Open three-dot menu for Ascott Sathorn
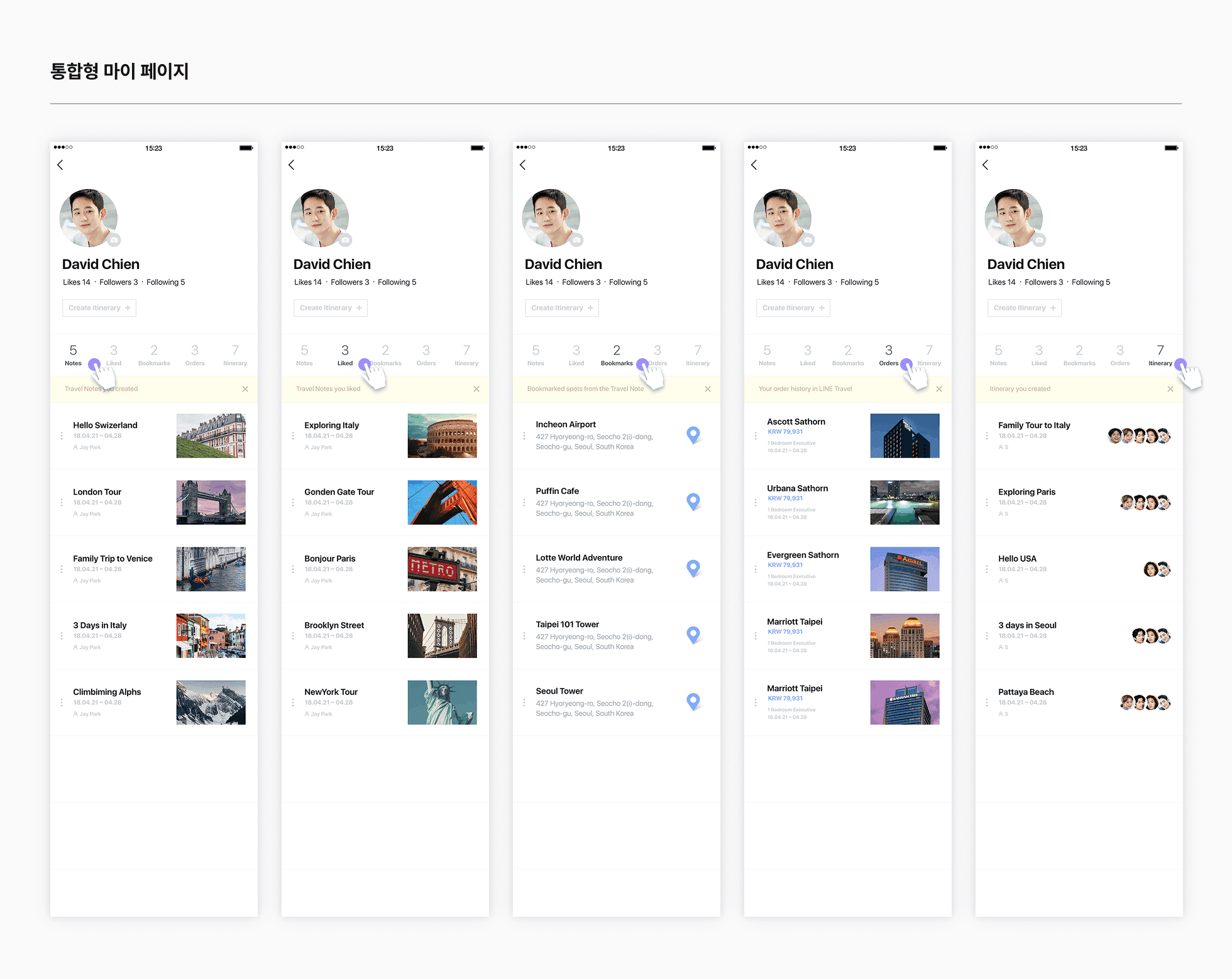Screen dimensions: 1232x979 point(756,435)
